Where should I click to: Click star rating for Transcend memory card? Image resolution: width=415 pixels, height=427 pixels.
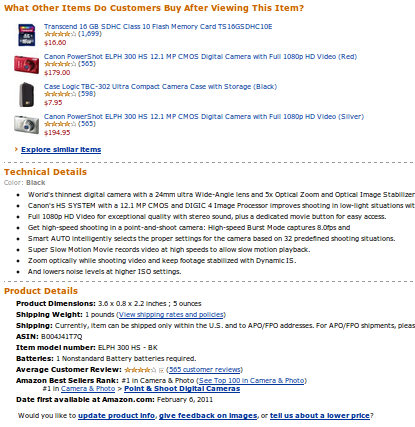point(60,34)
